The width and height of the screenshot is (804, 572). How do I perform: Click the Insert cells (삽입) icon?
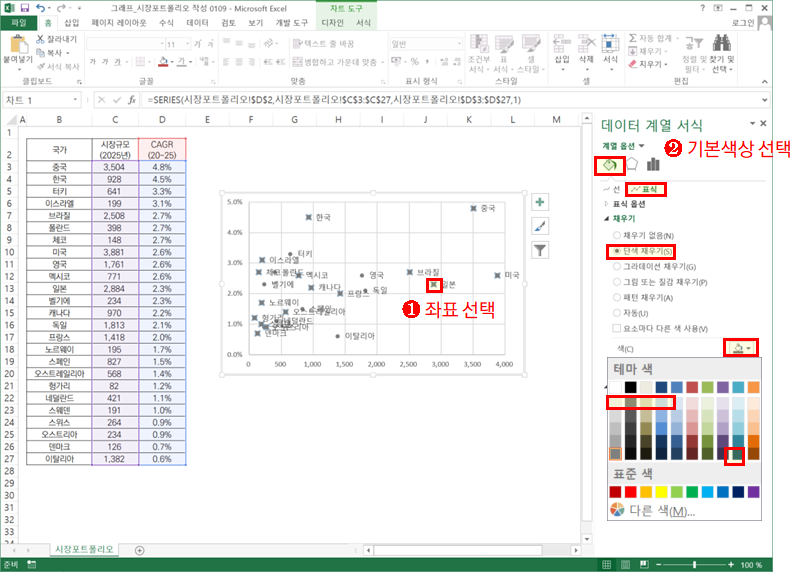(x=562, y=44)
